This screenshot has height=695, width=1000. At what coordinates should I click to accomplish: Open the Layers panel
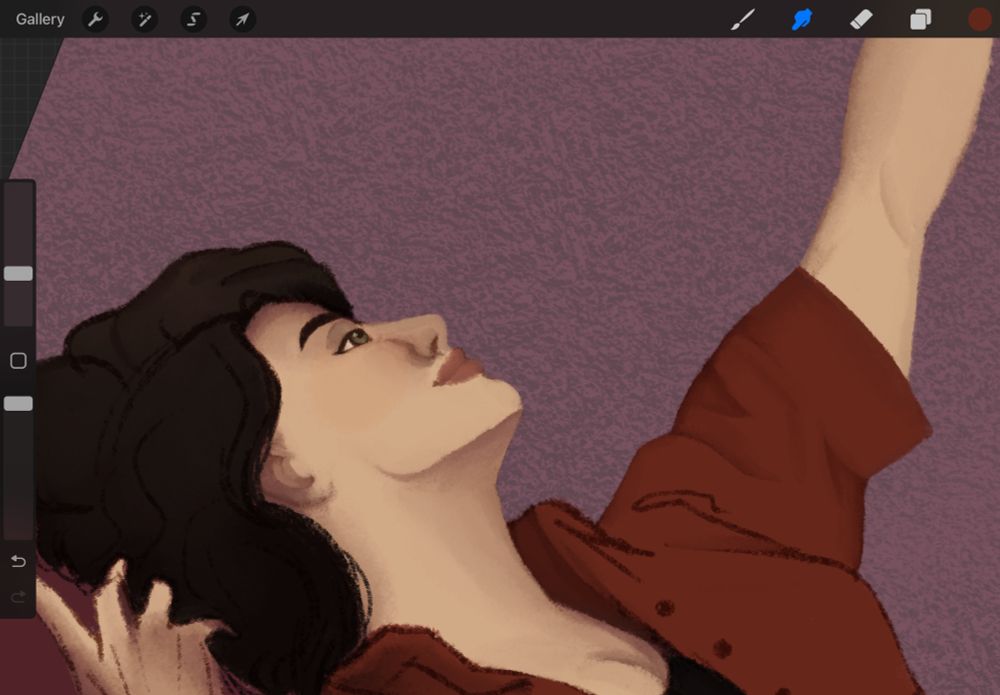click(920, 20)
